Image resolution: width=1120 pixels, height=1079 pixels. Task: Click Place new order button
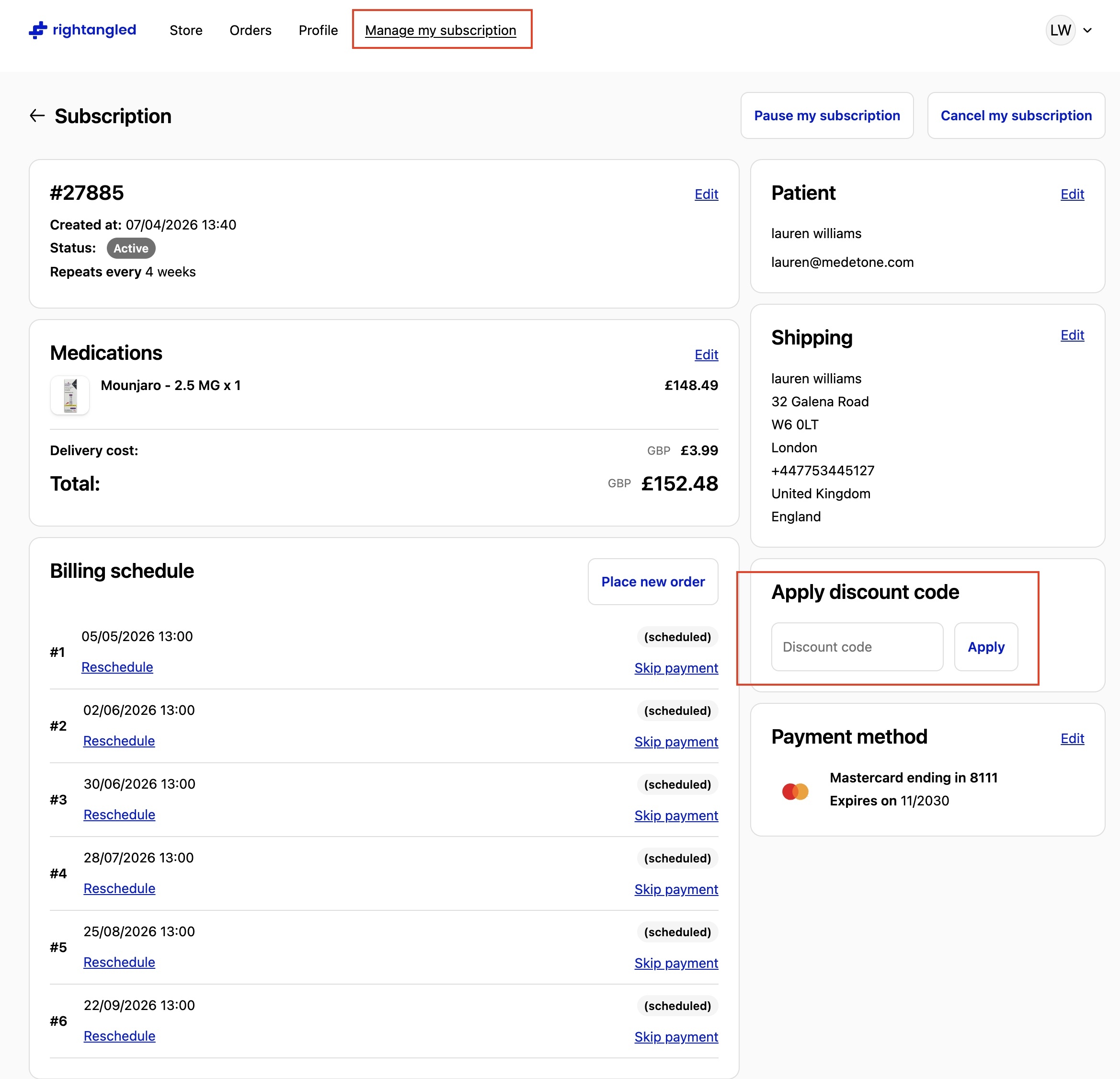[x=652, y=582]
